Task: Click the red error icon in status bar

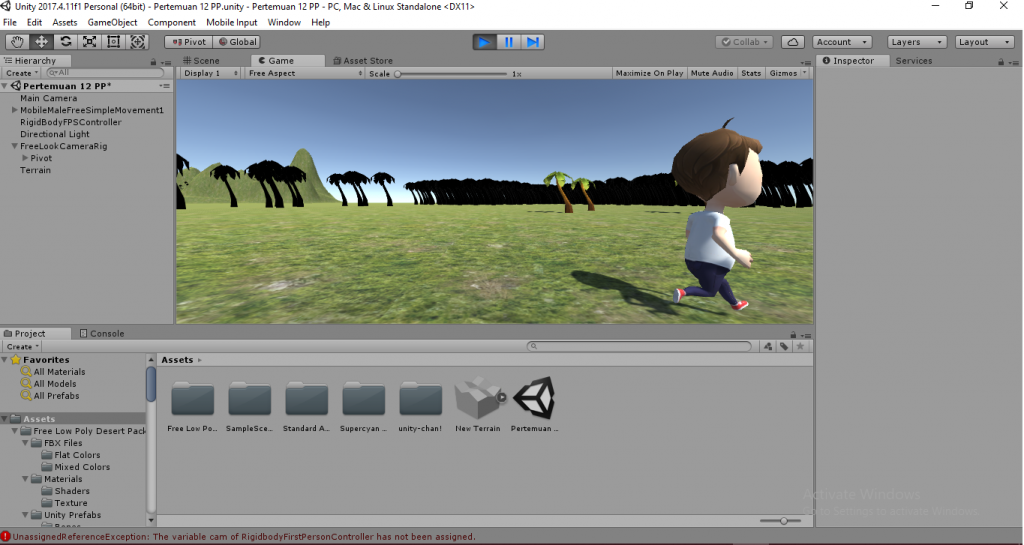Action: [x=6, y=537]
